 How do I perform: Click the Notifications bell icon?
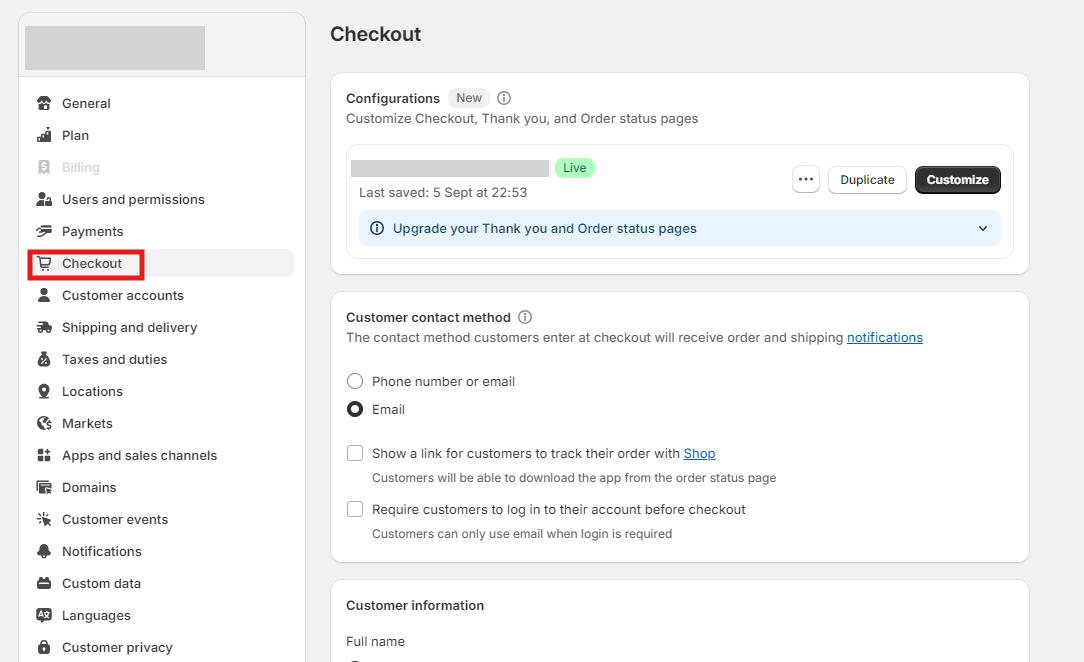pos(44,552)
